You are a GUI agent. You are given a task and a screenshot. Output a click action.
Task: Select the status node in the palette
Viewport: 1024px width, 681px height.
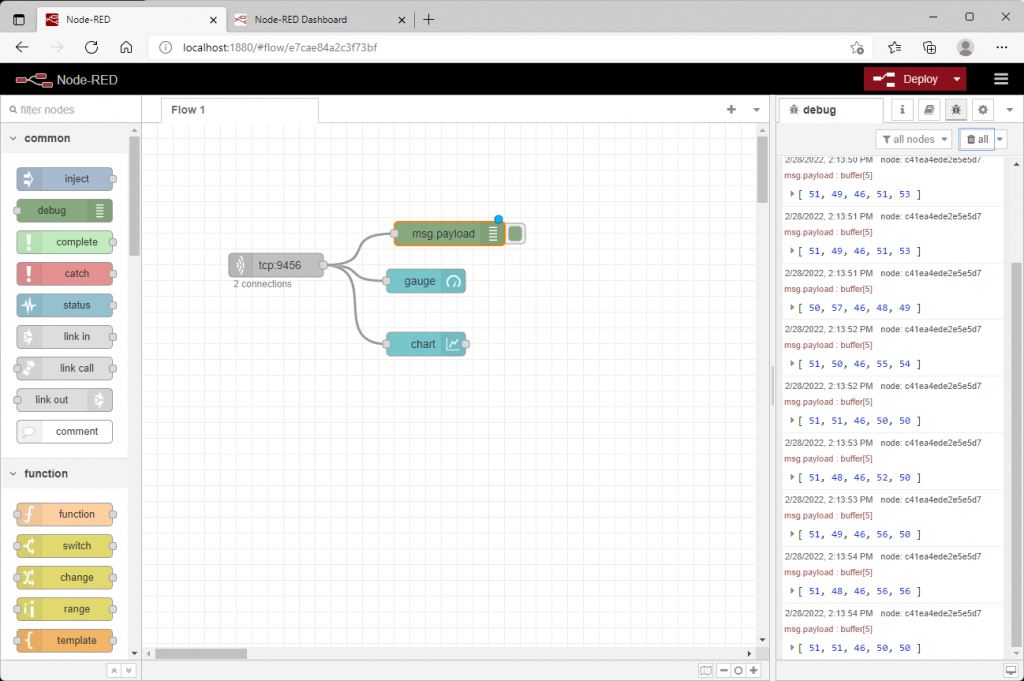pyautogui.click(x=65, y=305)
